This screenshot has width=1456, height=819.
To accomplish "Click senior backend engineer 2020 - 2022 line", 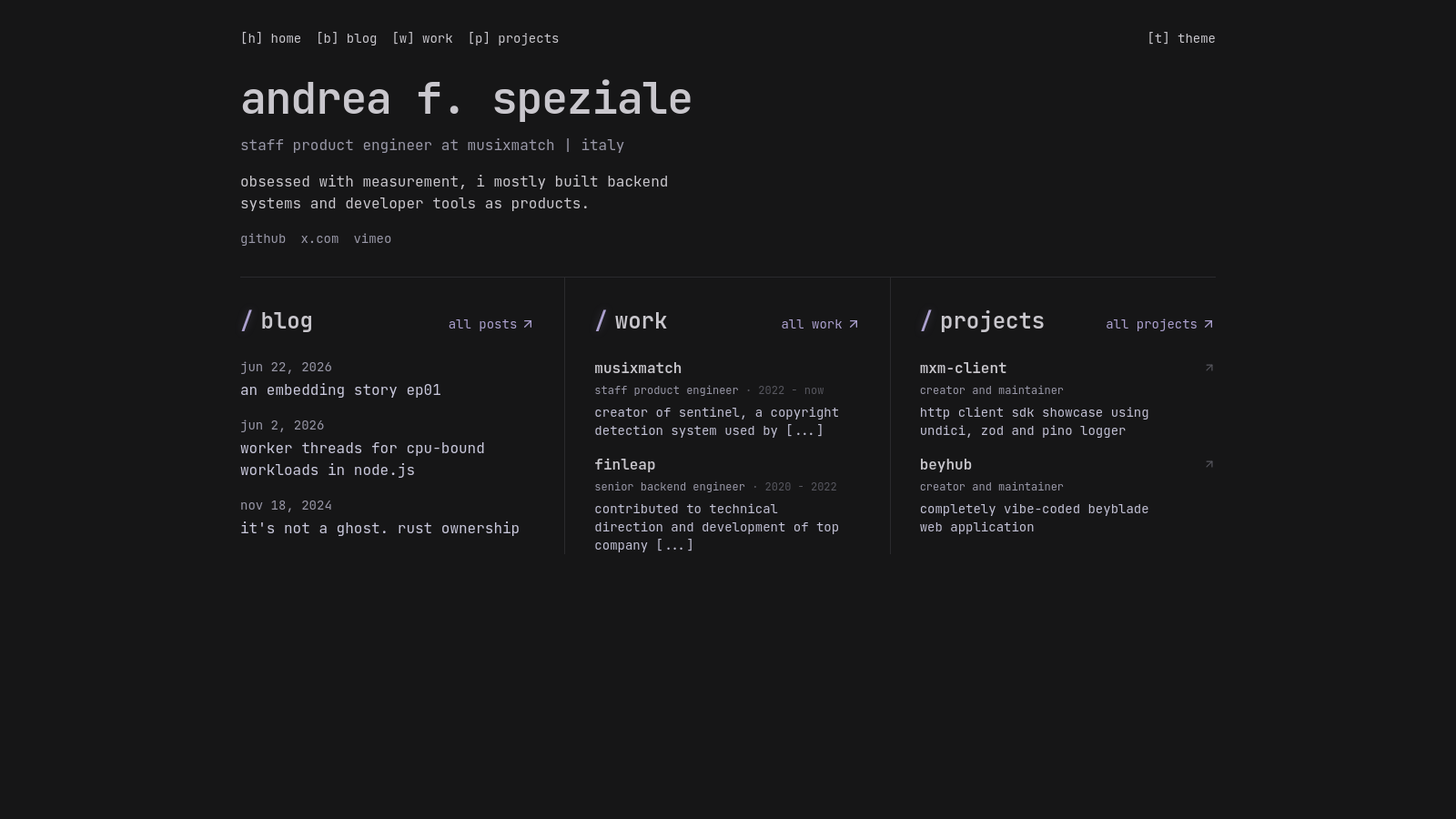I will click(715, 487).
